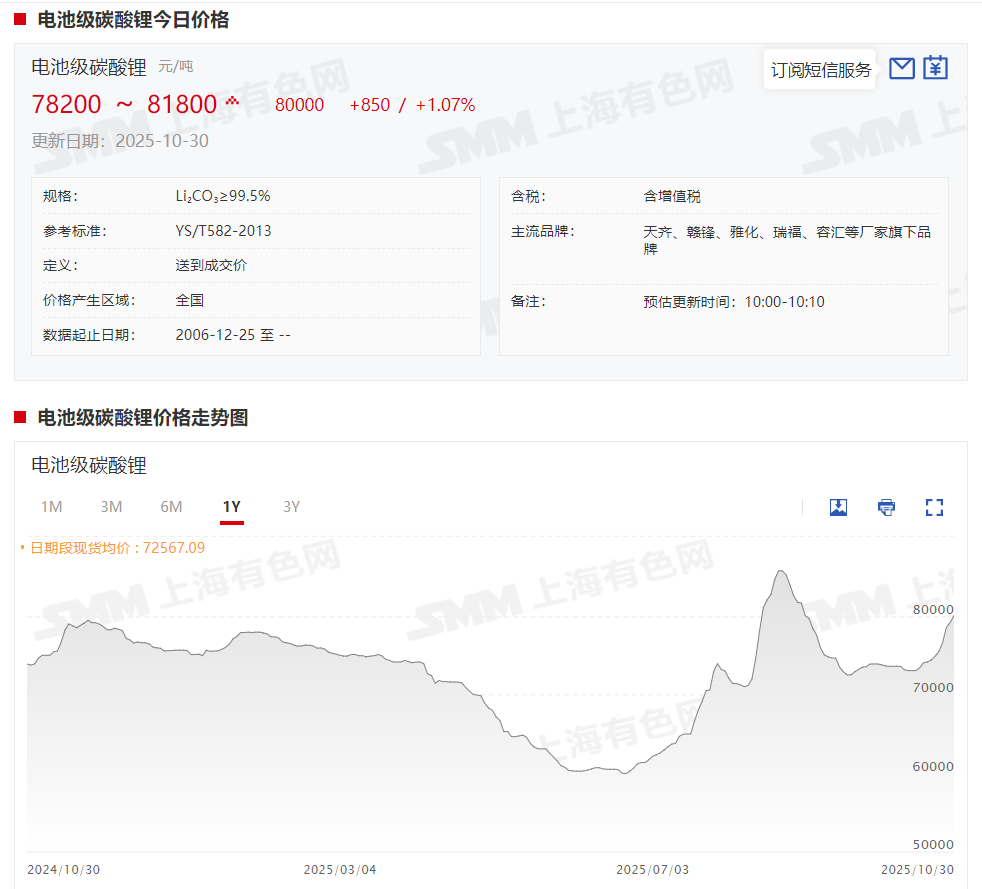Click red up-arrow icon beside 81800

tap(233, 101)
